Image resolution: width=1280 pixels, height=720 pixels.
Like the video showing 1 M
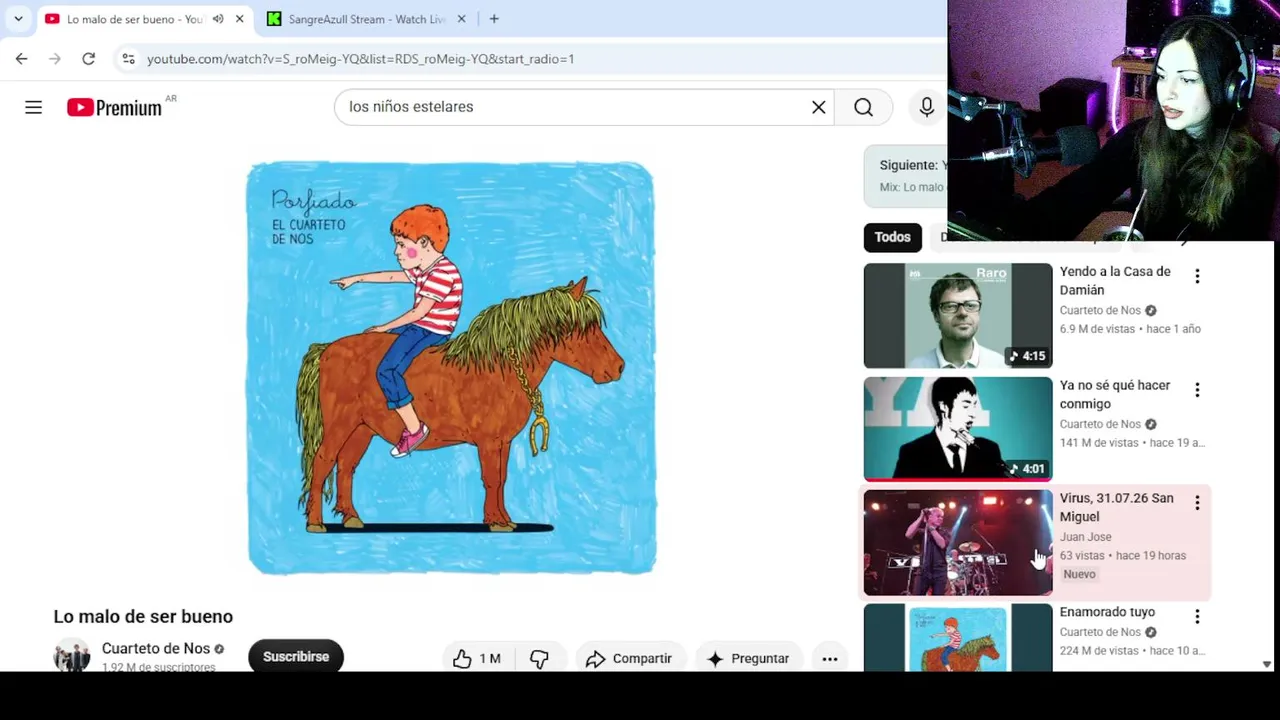pos(477,658)
